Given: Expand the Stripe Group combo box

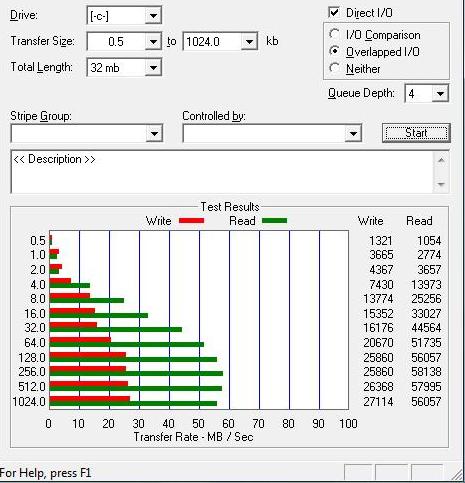Looking at the screenshot, I should point(154,134).
